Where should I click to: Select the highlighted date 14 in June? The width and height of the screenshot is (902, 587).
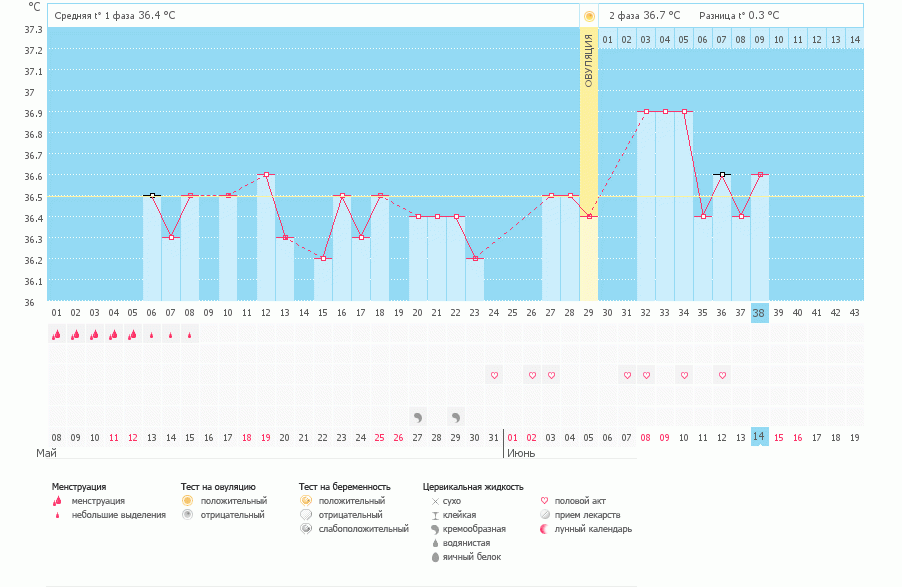click(x=759, y=437)
